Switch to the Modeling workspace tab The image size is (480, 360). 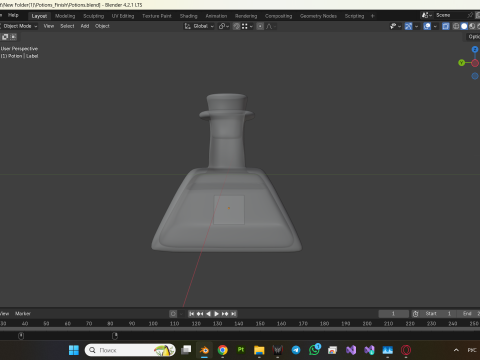click(x=65, y=16)
